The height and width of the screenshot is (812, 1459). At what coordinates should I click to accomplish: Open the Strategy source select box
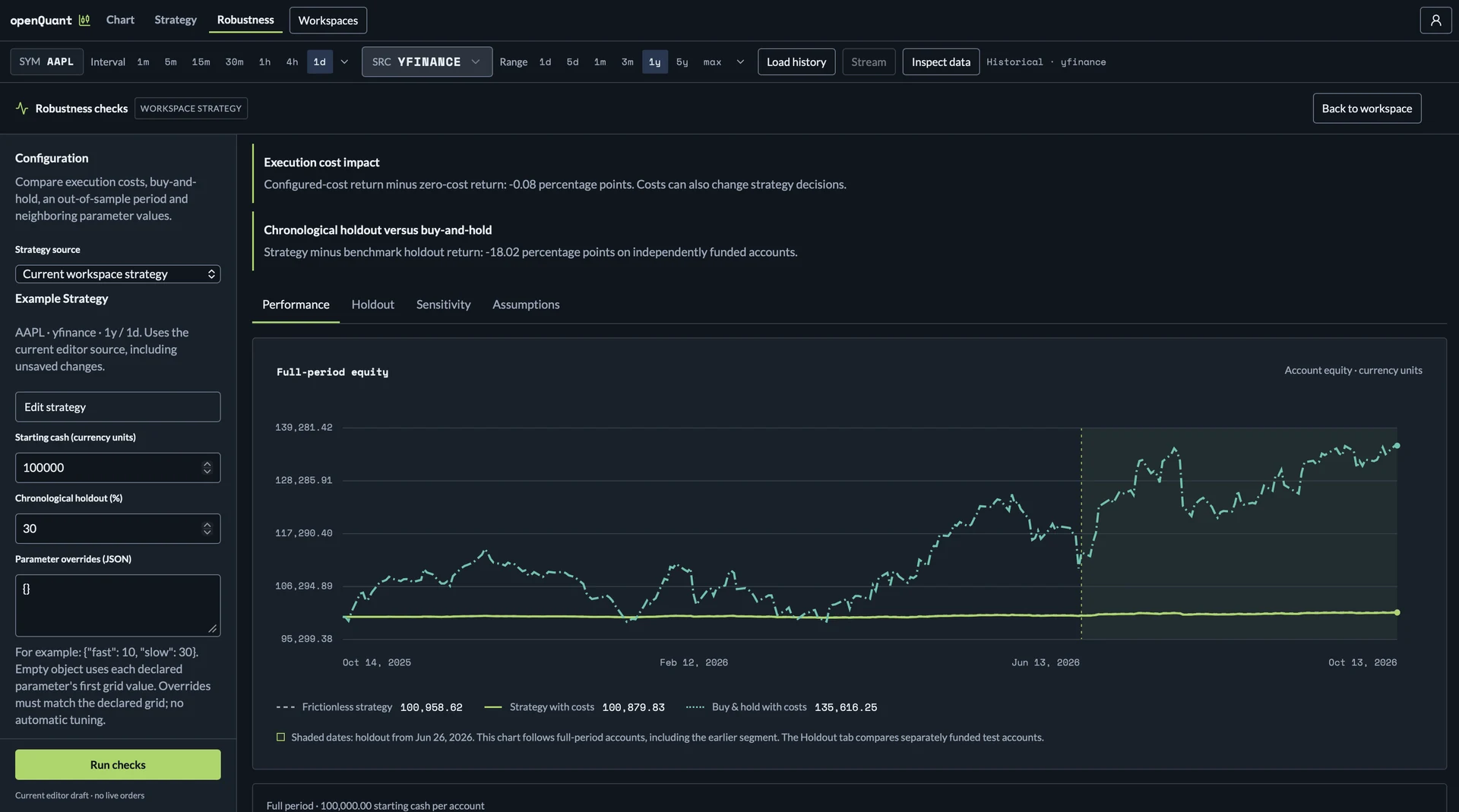[118, 274]
